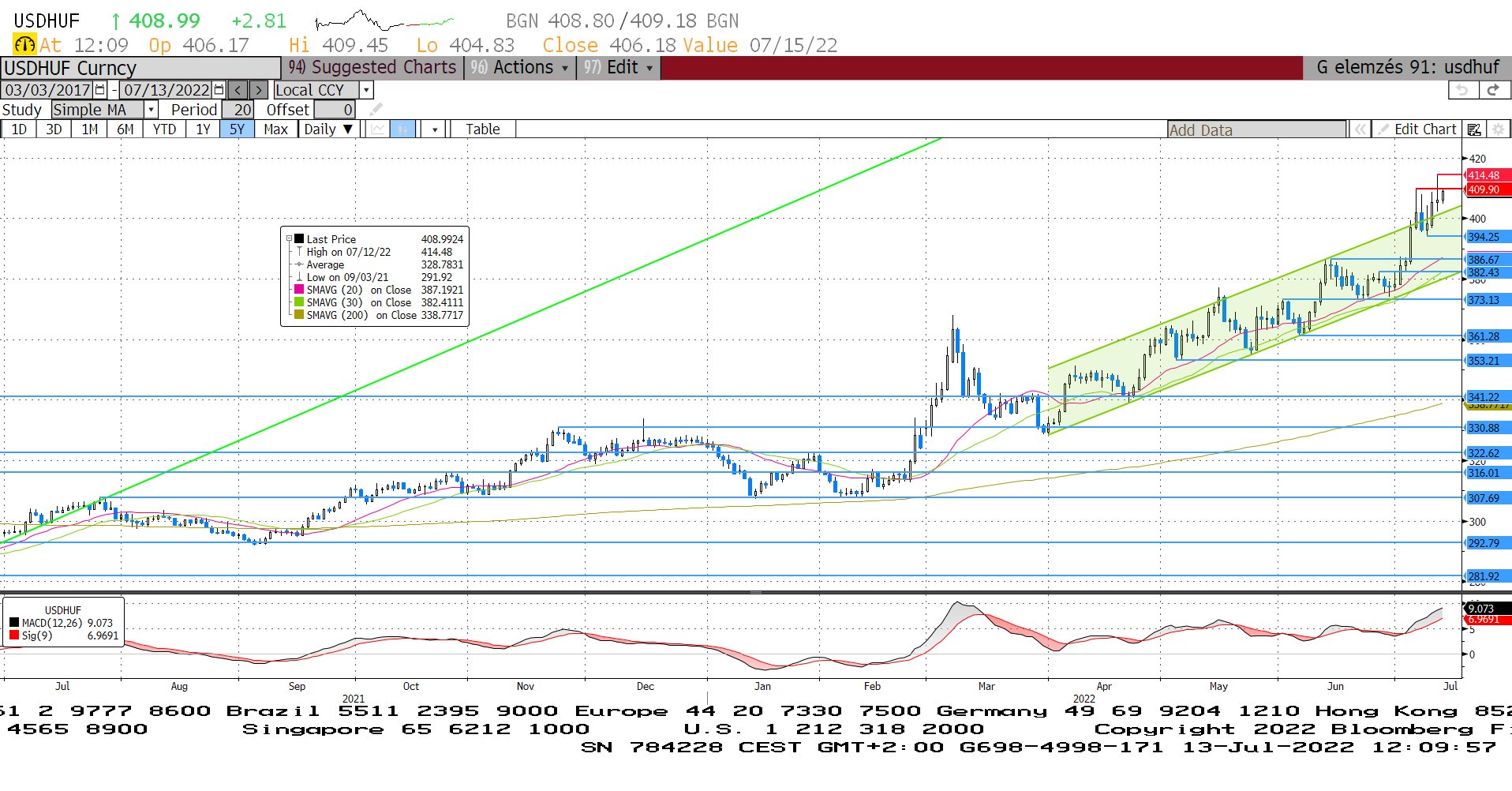Switch to line chart type icon

point(379,129)
